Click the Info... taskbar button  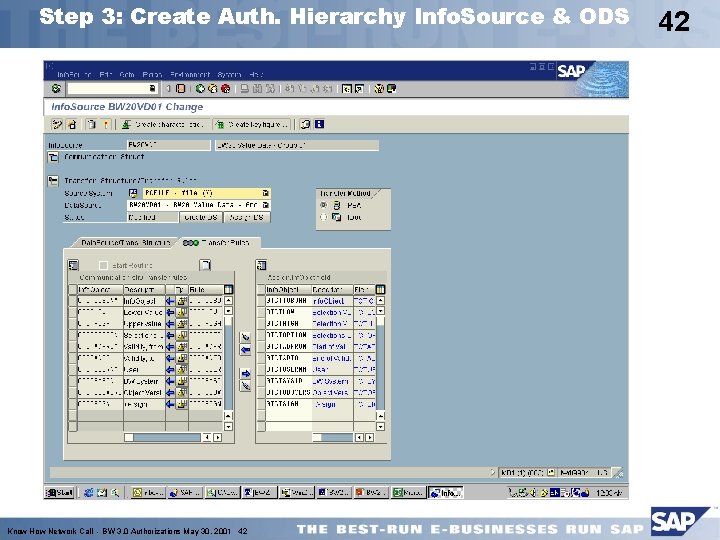[445, 493]
